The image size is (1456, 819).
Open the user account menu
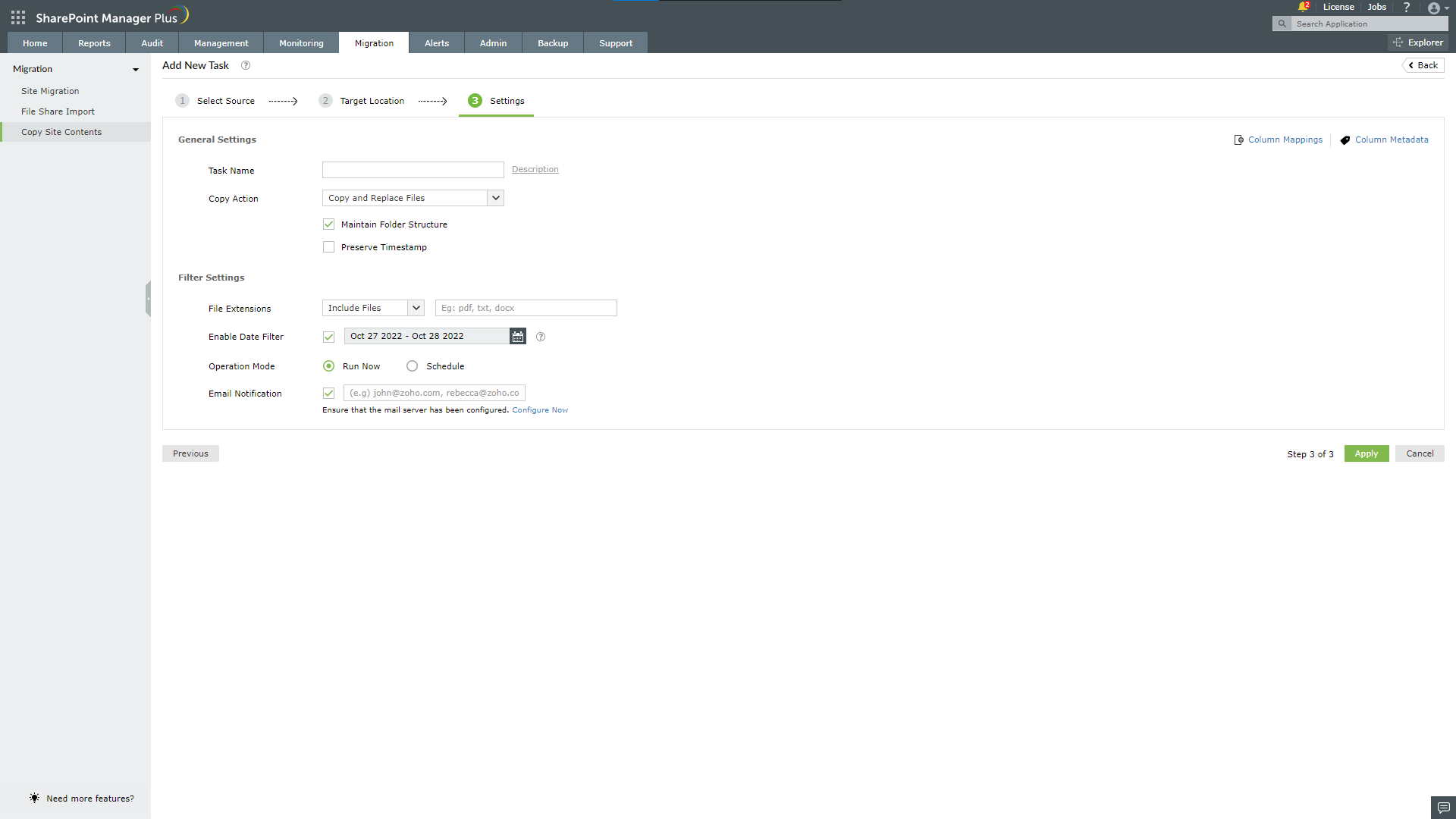coord(1436,8)
